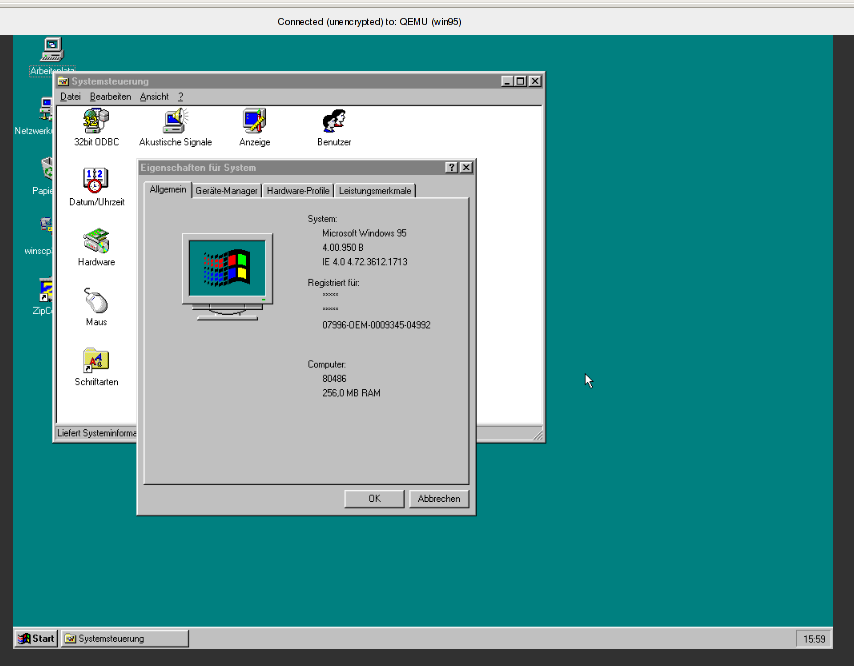854x666 pixels.
Task: Click the help question mark button in Eigenschaften für System
Action: [x=451, y=168]
